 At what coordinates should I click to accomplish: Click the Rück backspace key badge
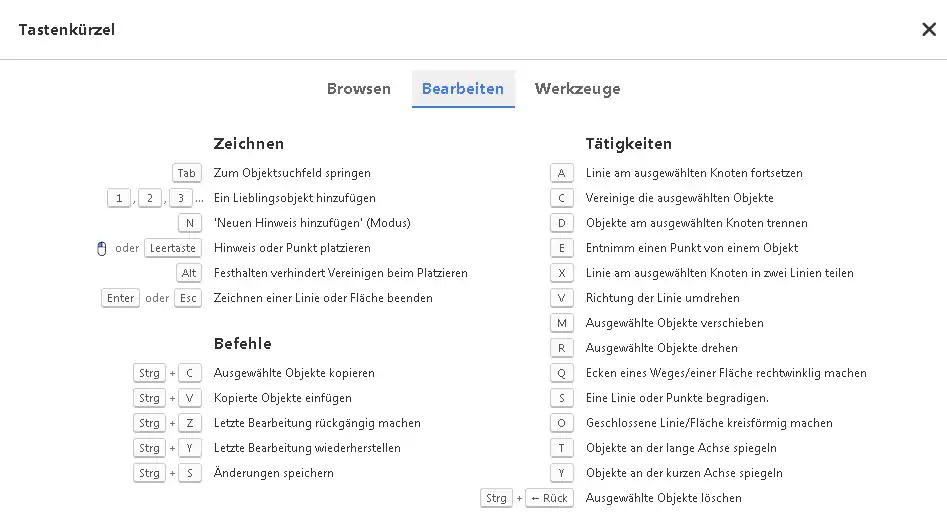(x=549, y=498)
